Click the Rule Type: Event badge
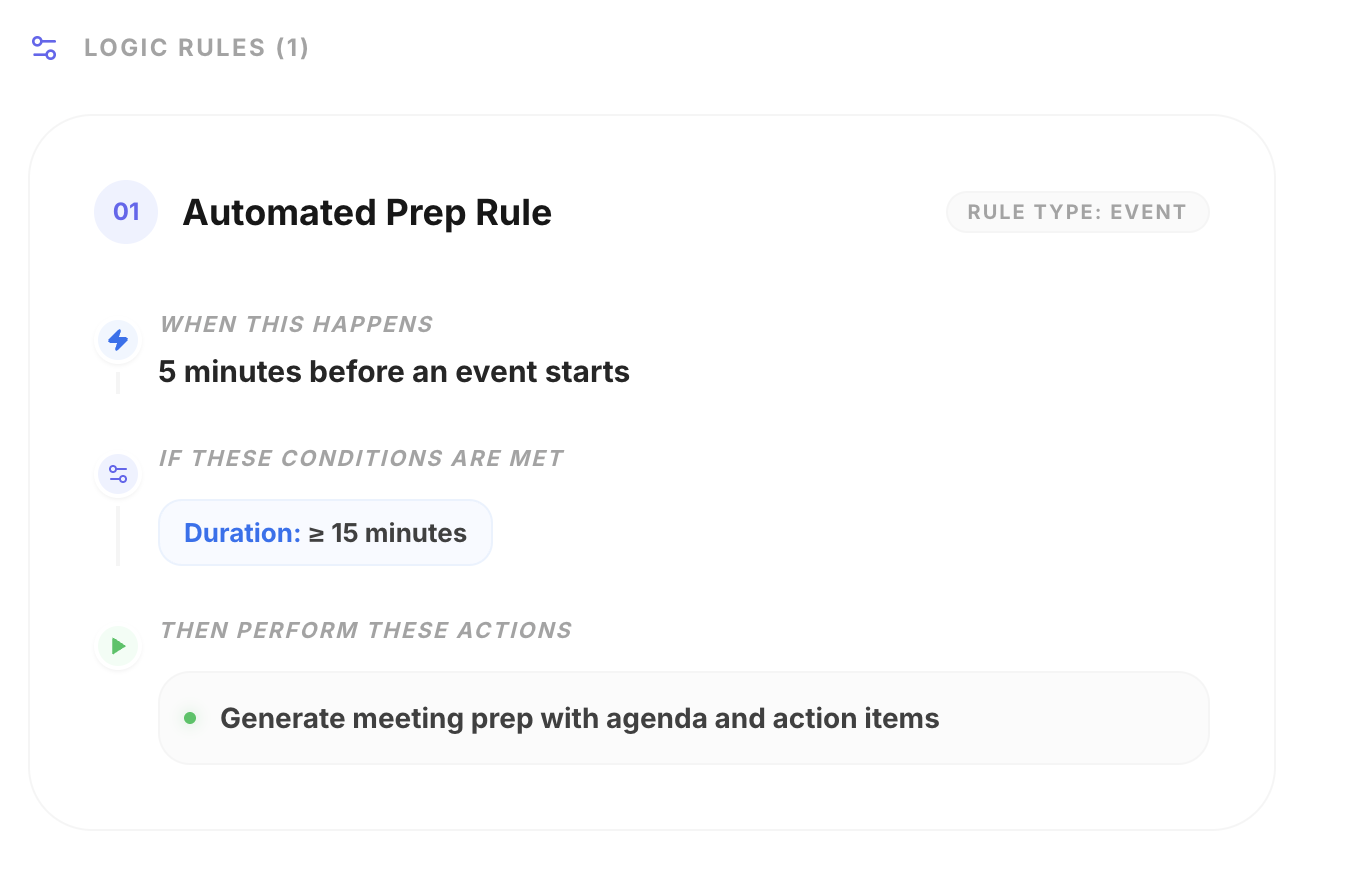 coord(1077,212)
